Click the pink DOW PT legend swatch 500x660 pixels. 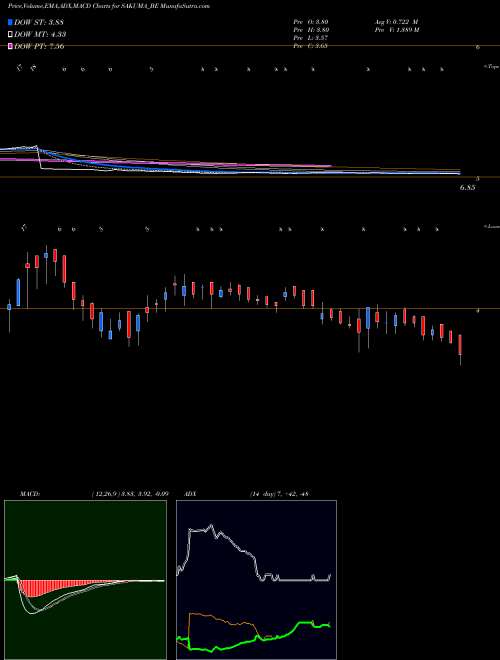(11, 46)
